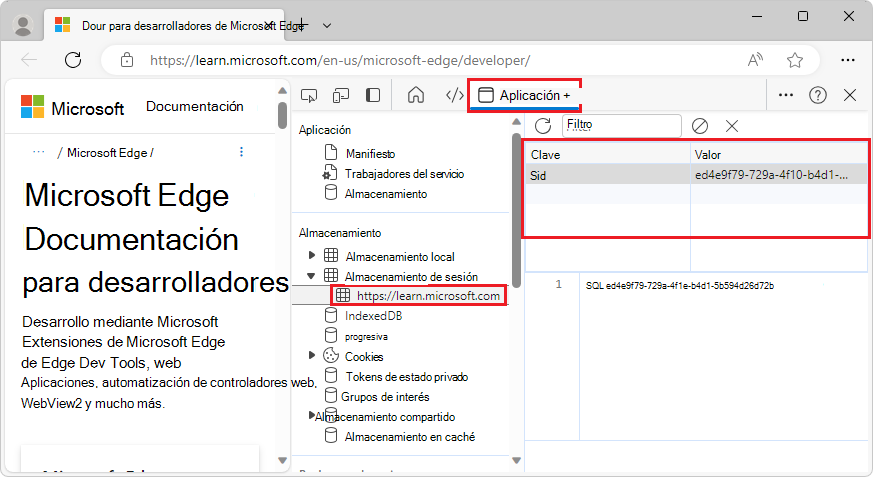Collapse Almacenamiento de sesión tree arrow

311,275
